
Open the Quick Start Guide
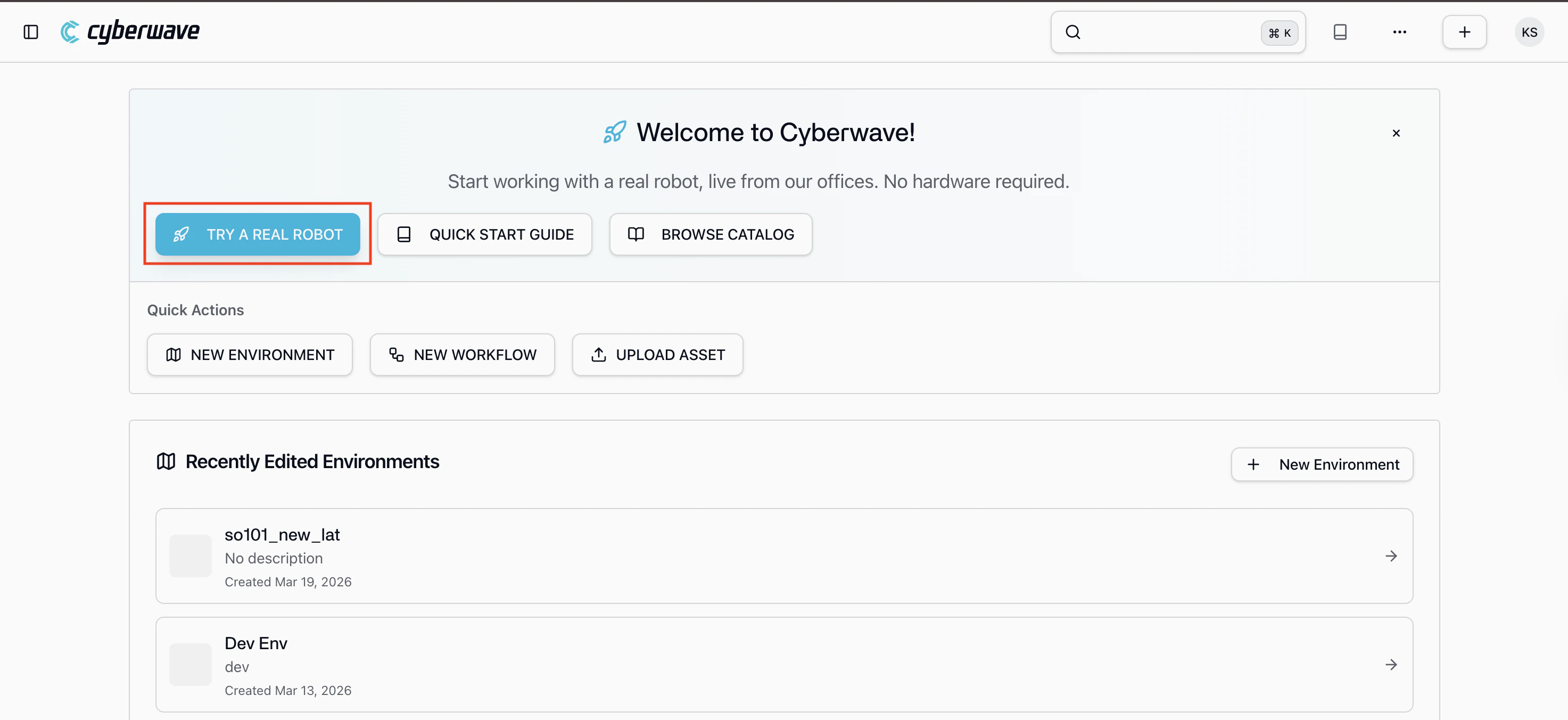click(484, 234)
